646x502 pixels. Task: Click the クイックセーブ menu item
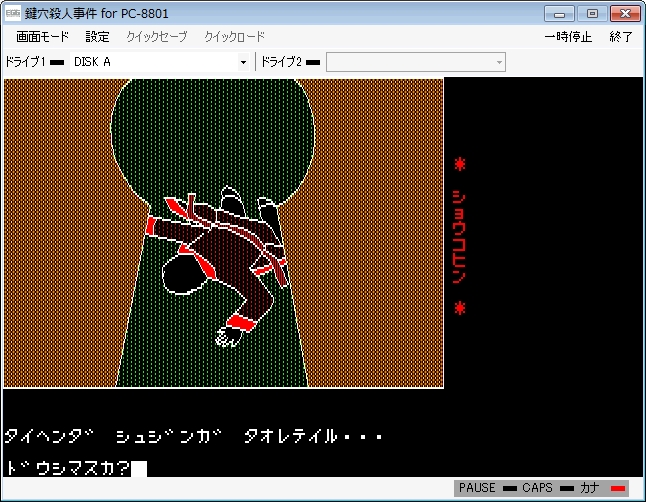point(157,37)
